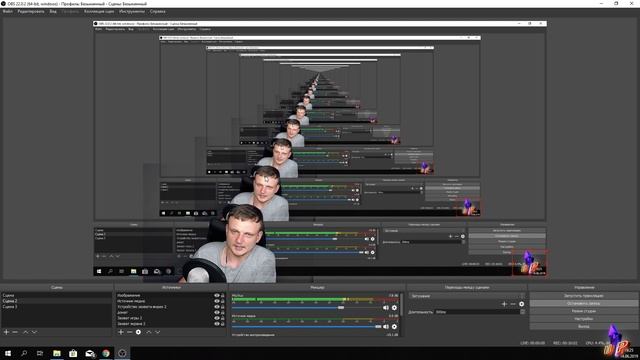
Task: Open Настройки button in controls
Action: pyautogui.click(x=584, y=319)
